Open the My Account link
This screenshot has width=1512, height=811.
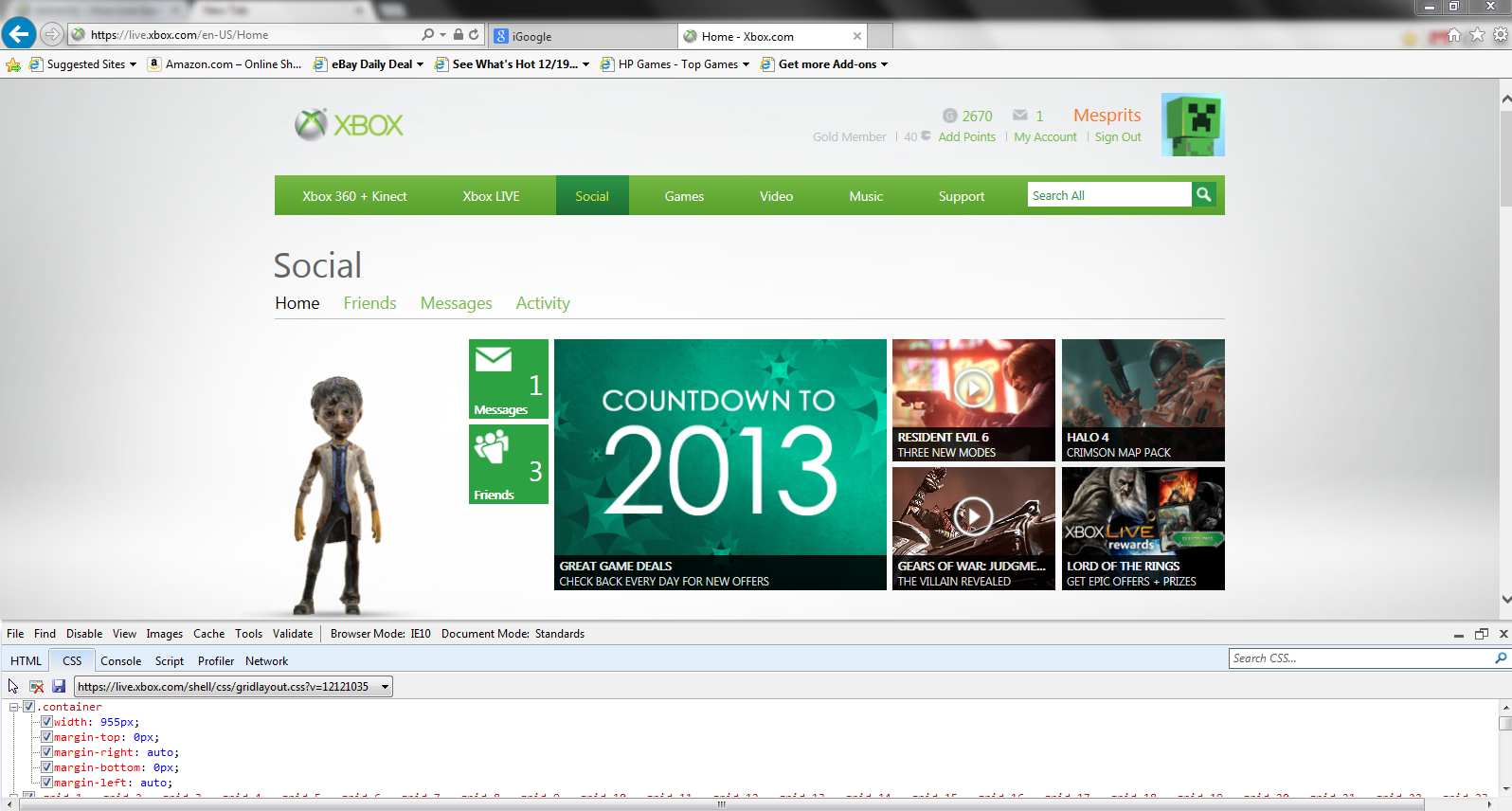point(1046,137)
